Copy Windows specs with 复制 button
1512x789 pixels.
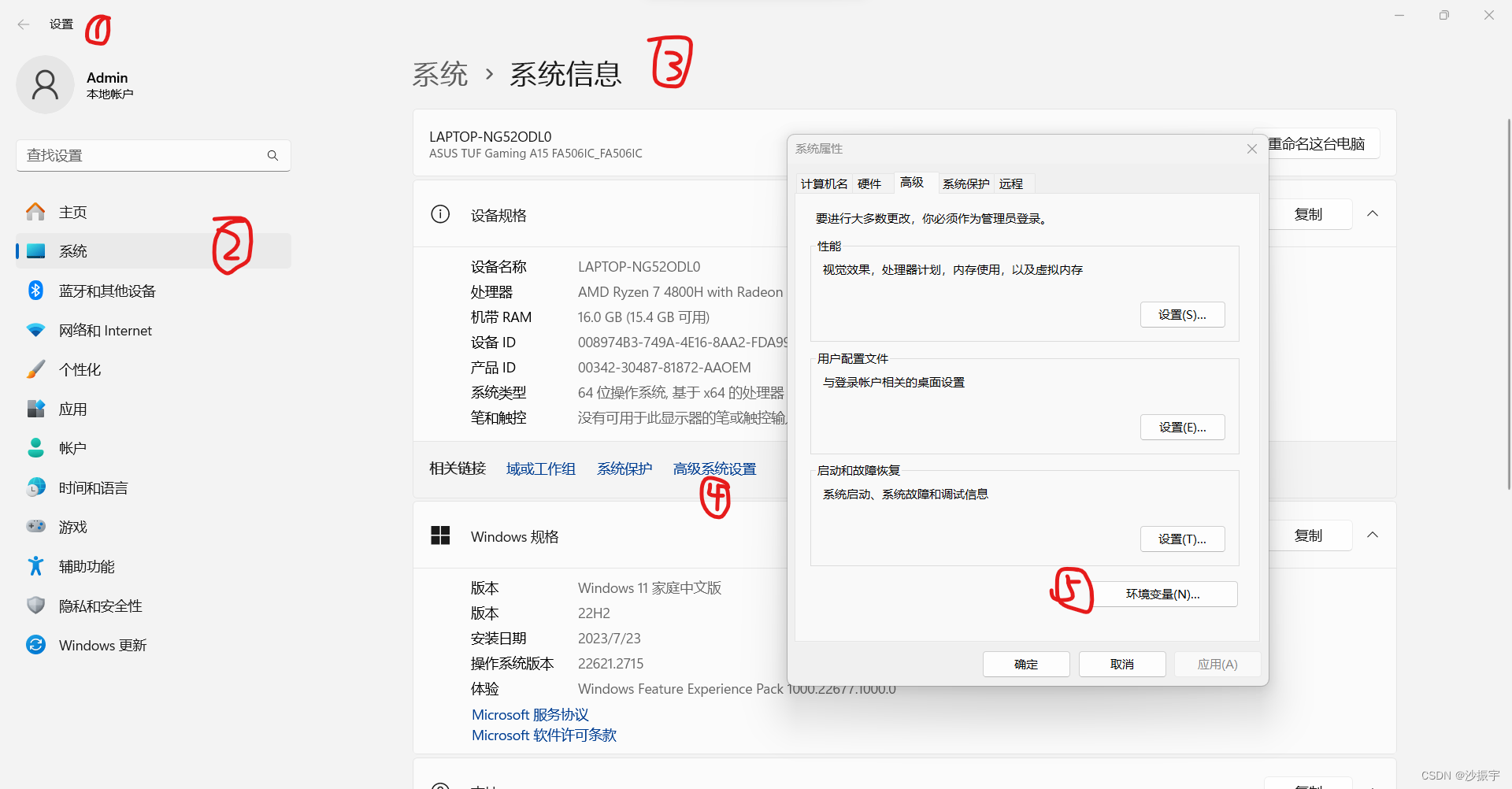pos(1309,535)
